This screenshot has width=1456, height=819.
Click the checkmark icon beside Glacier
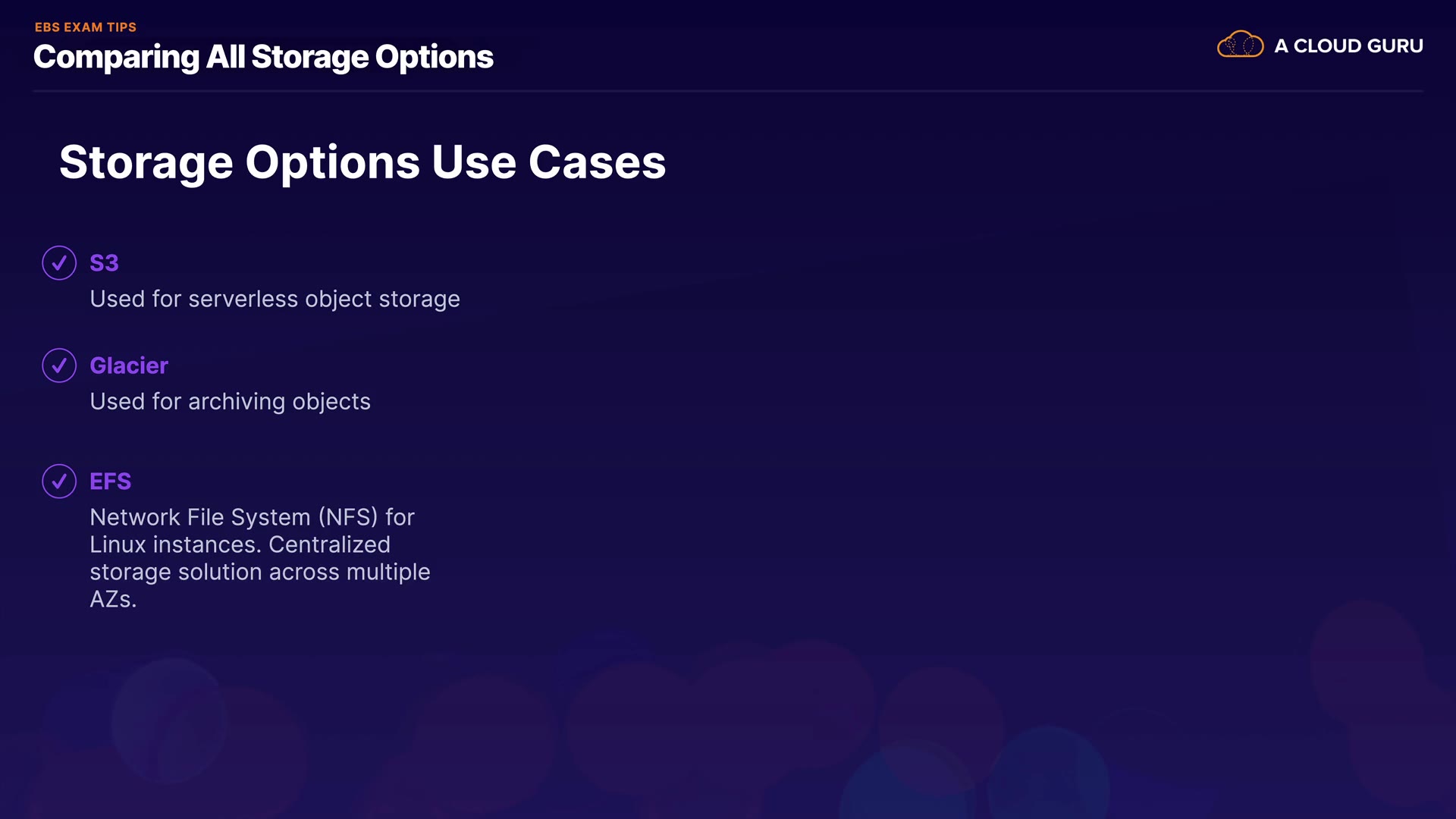coord(59,366)
